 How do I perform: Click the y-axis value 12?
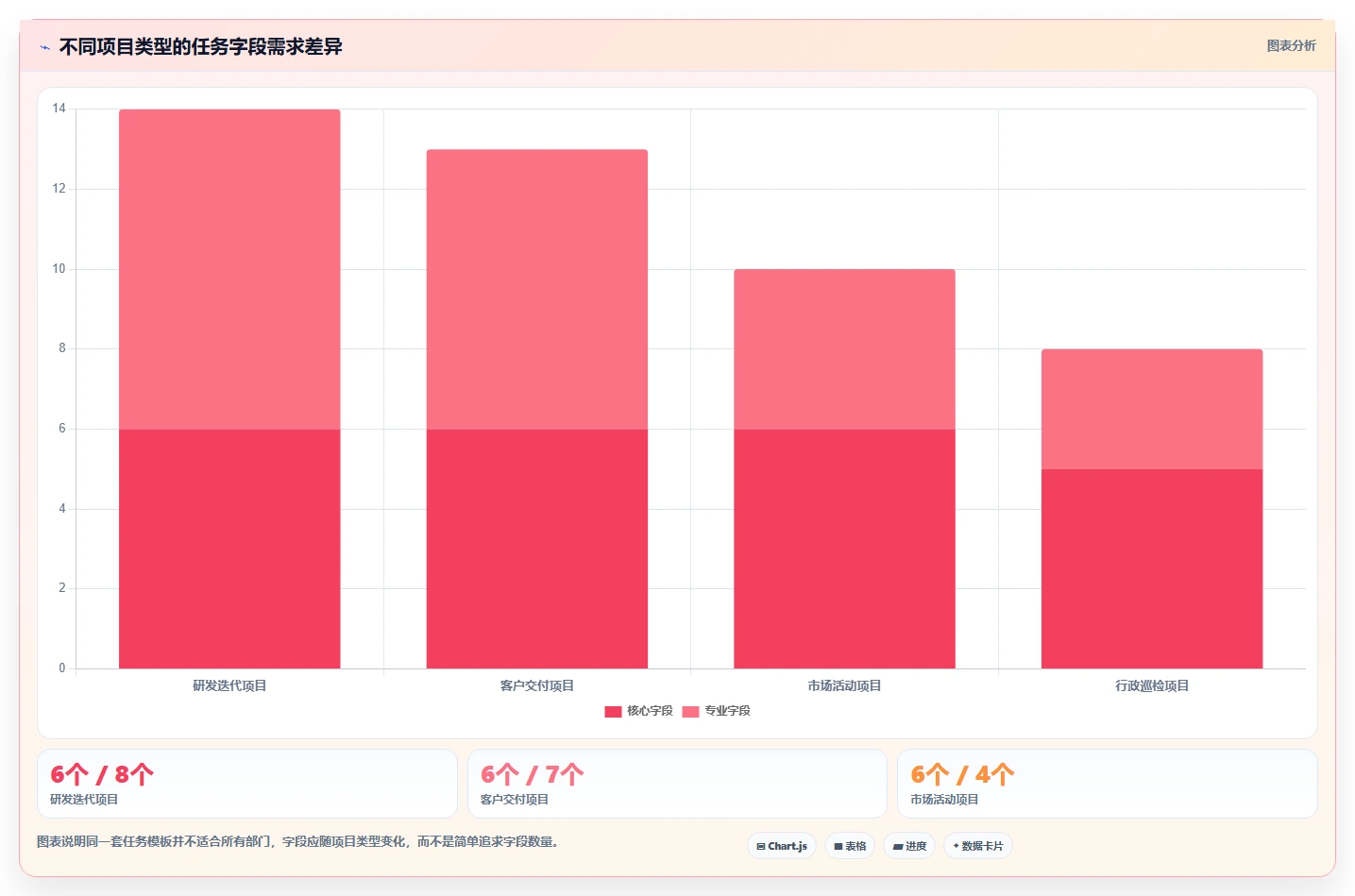click(59, 189)
